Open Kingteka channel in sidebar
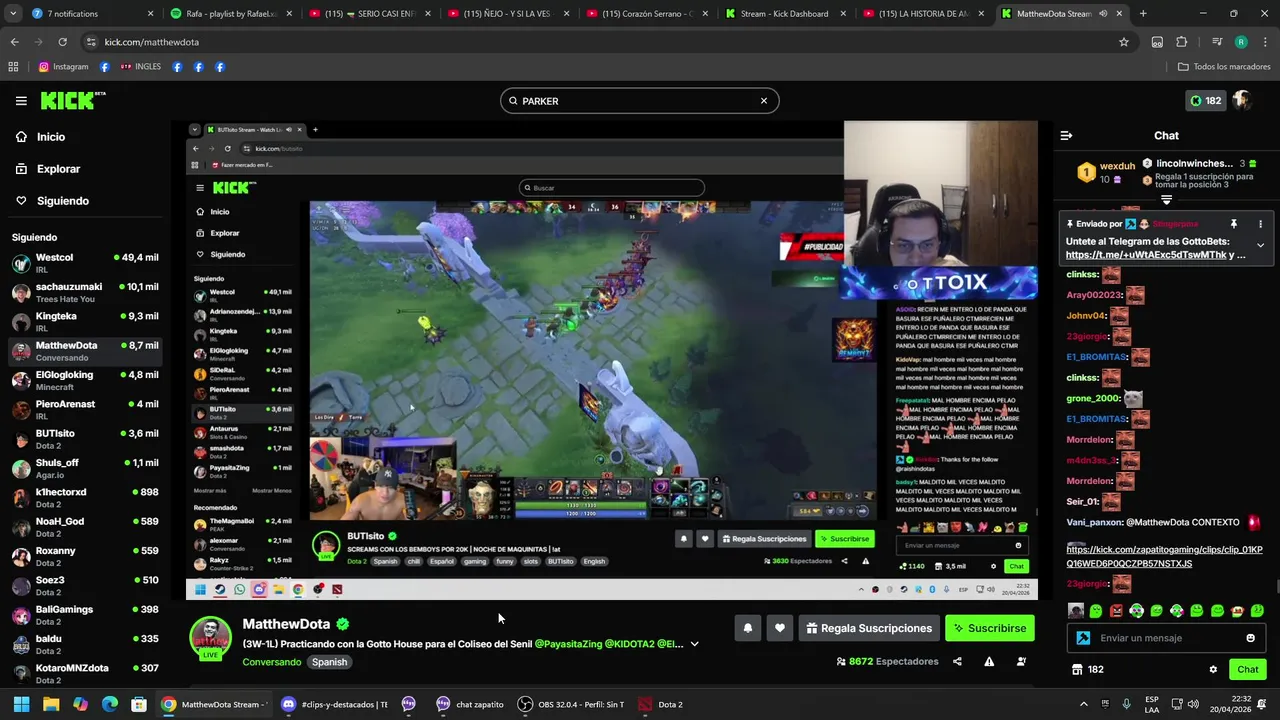This screenshot has width=1280, height=720. [x=86, y=322]
